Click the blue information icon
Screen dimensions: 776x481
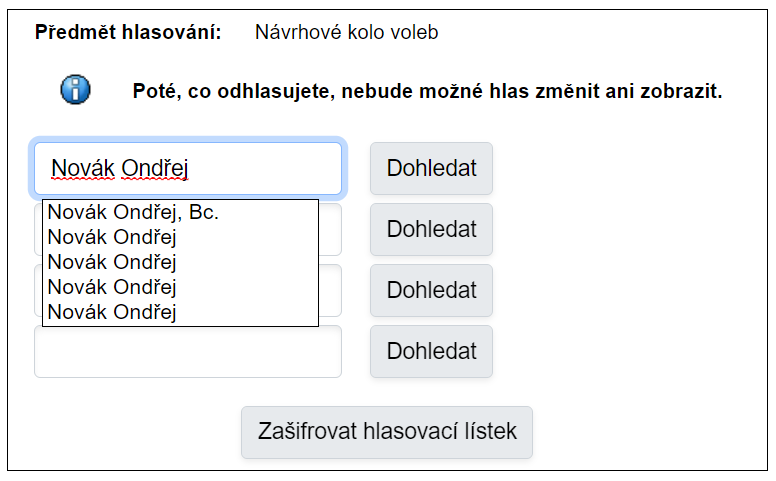point(75,90)
